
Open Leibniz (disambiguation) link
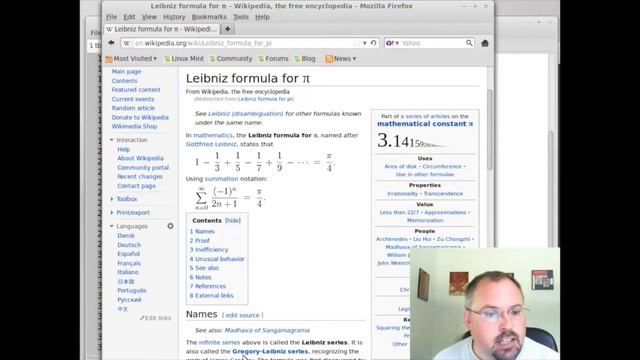coord(245,113)
